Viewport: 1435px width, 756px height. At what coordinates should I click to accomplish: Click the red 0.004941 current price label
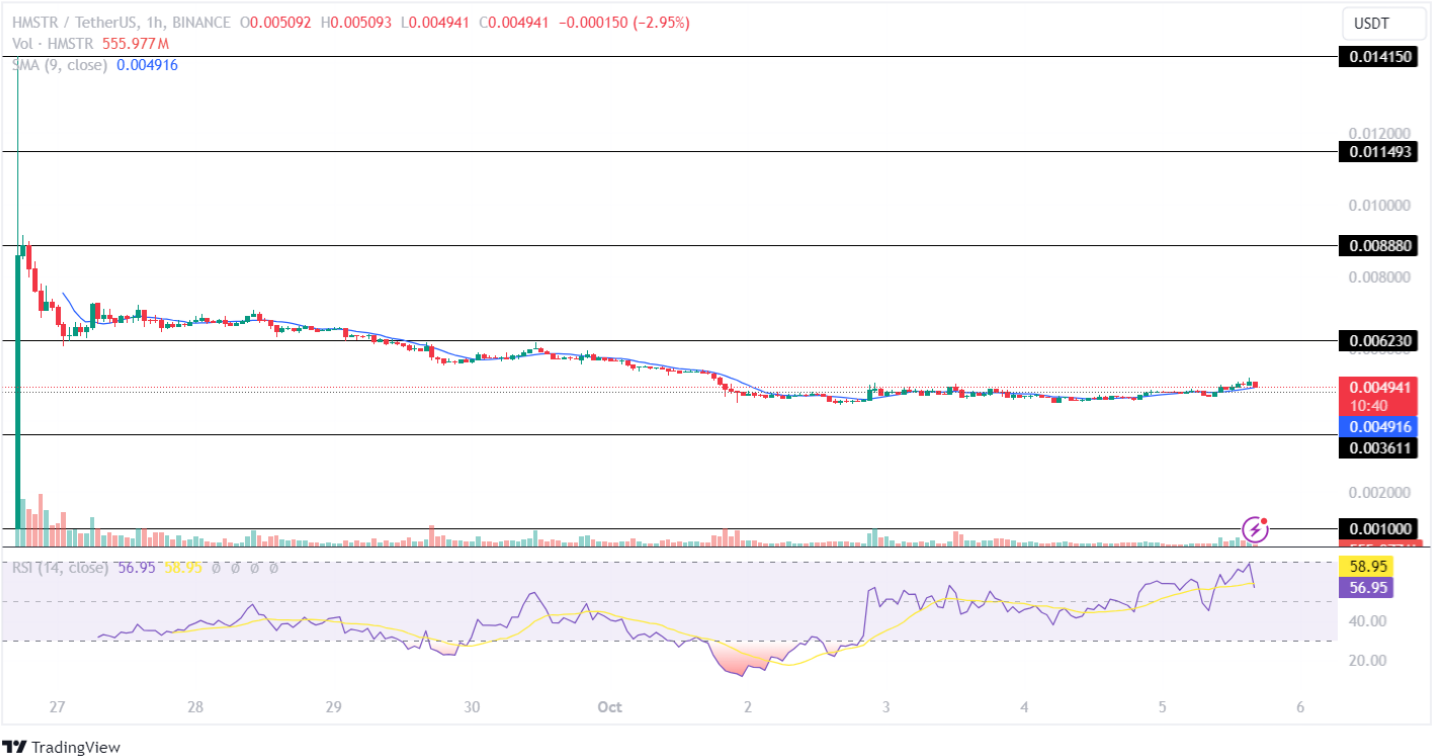(x=1379, y=387)
